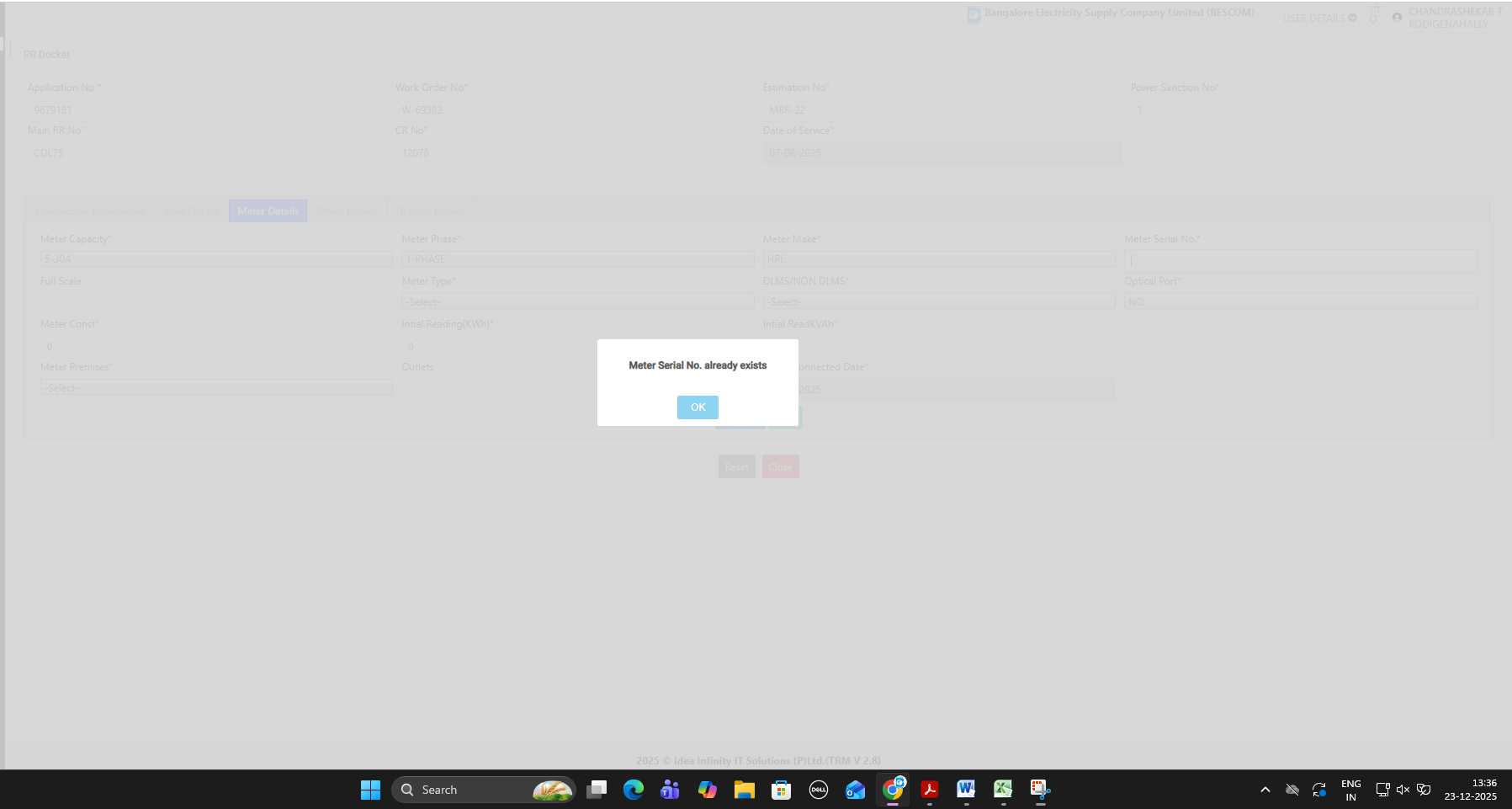Click the CR No field
This screenshot has height=809, width=1512.
click(x=575, y=153)
